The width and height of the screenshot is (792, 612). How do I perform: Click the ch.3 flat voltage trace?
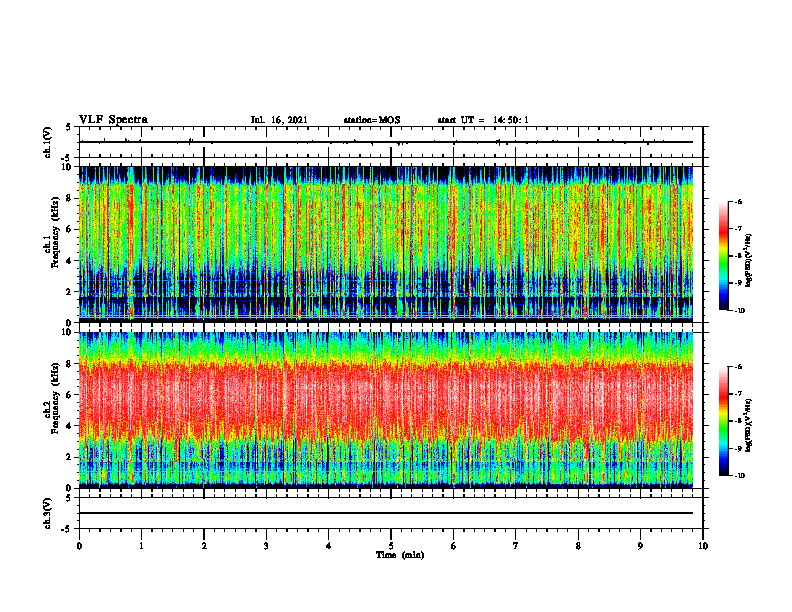point(386,513)
